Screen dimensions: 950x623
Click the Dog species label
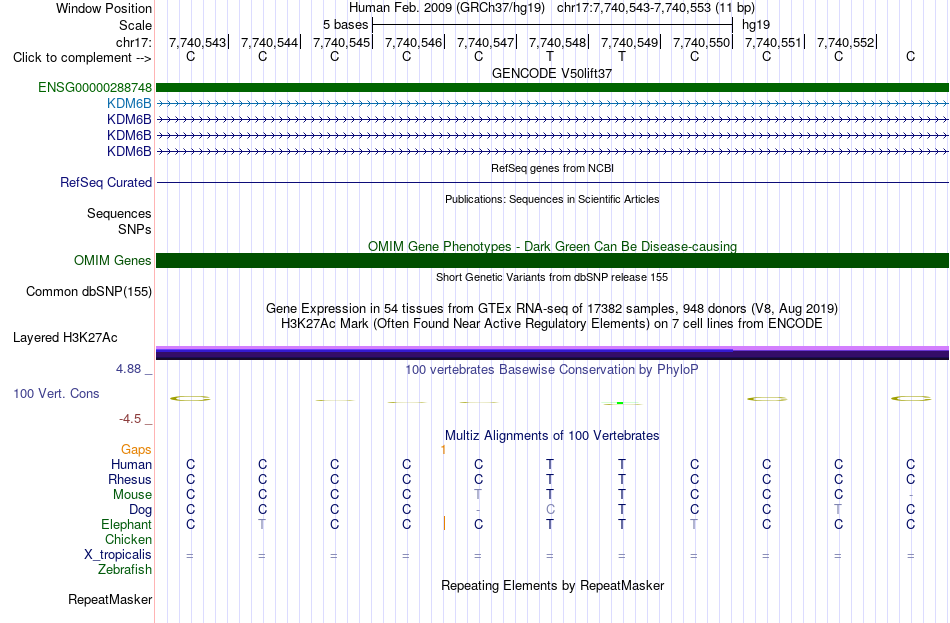pos(140,510)
